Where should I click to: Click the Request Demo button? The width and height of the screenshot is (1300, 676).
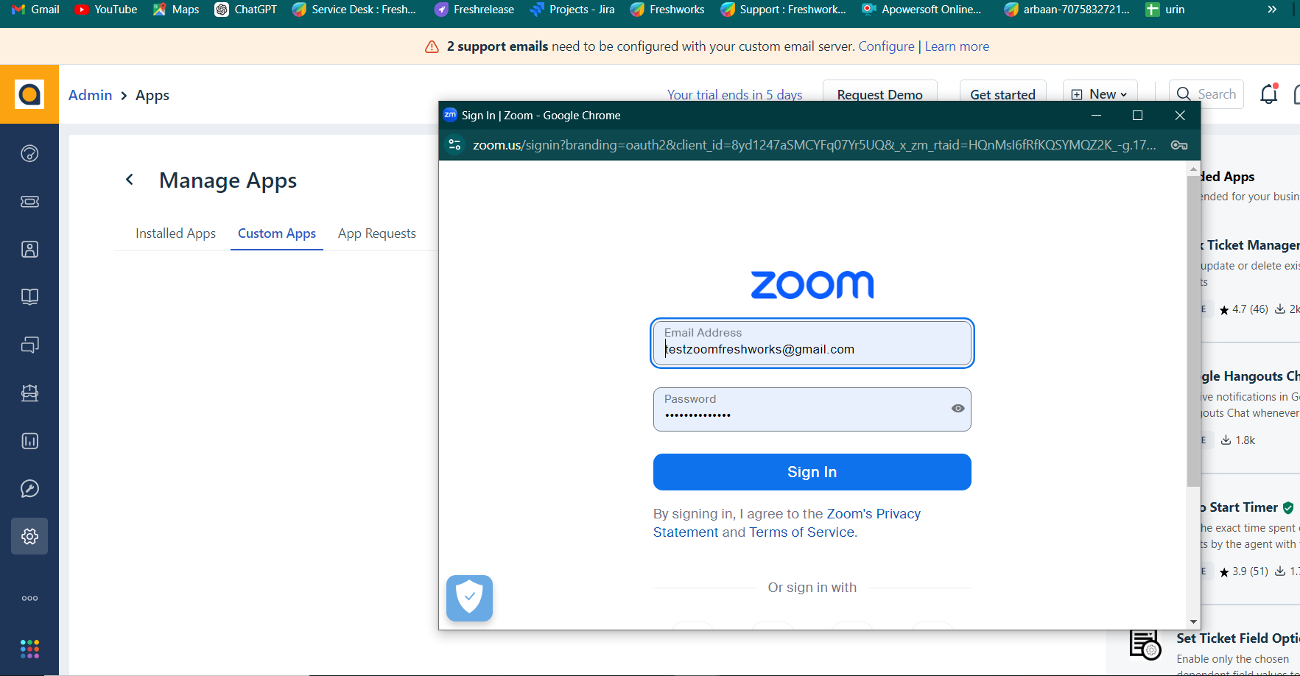pos(880,94)
